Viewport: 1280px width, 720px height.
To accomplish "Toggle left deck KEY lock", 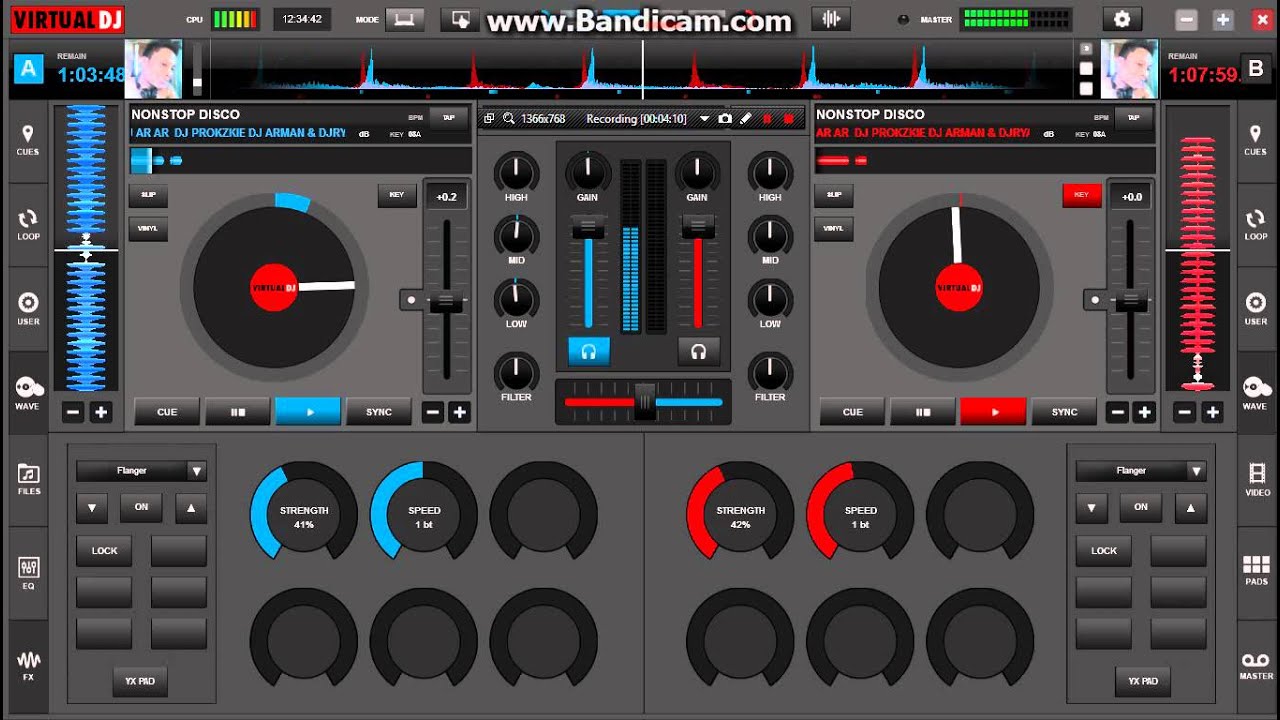I will pyautogui.click(x=397, y=195).
